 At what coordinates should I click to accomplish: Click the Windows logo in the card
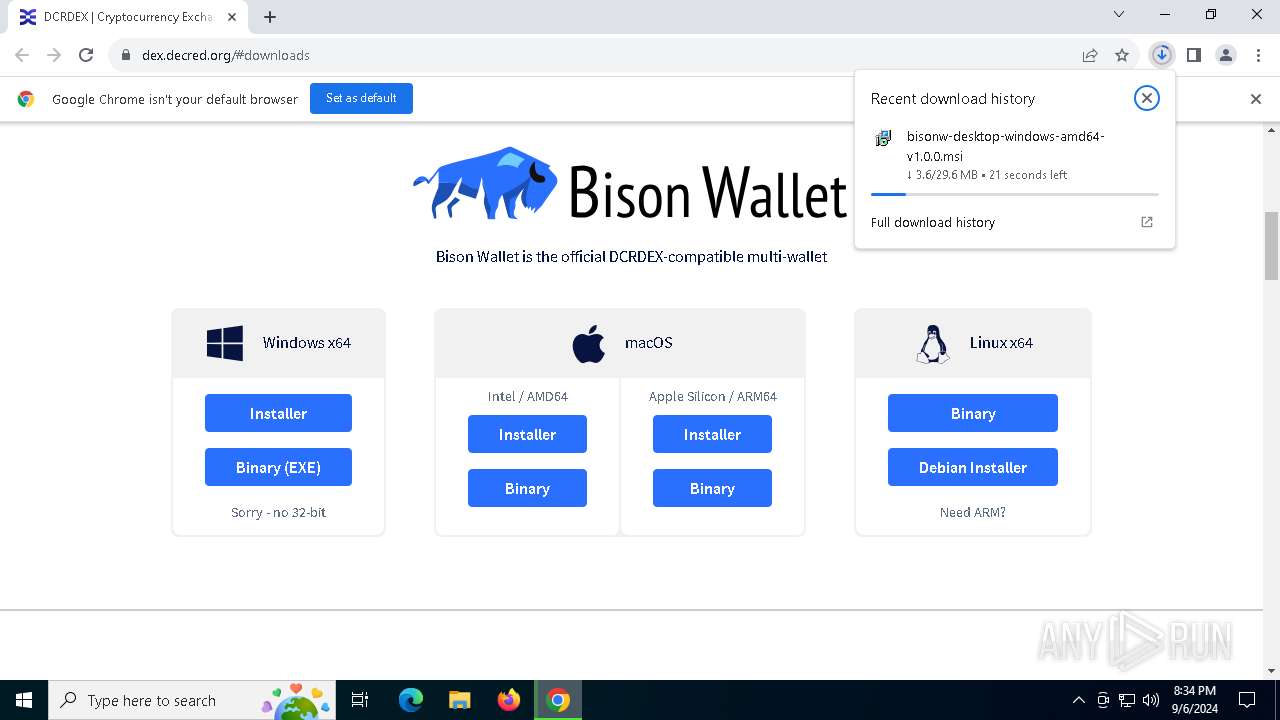pos(225,343)
